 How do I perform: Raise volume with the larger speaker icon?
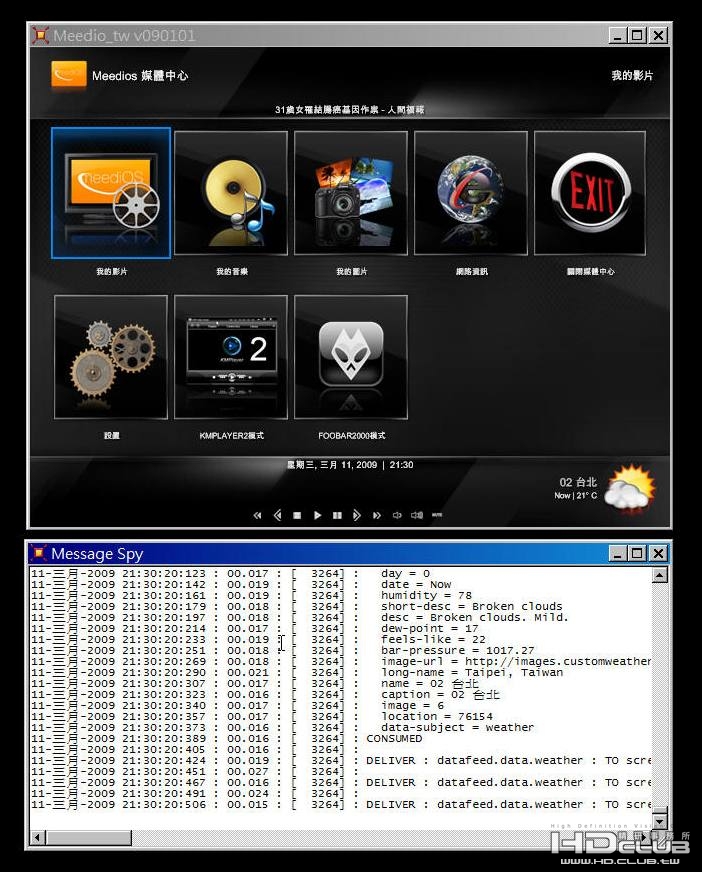(x=417, y=516)
